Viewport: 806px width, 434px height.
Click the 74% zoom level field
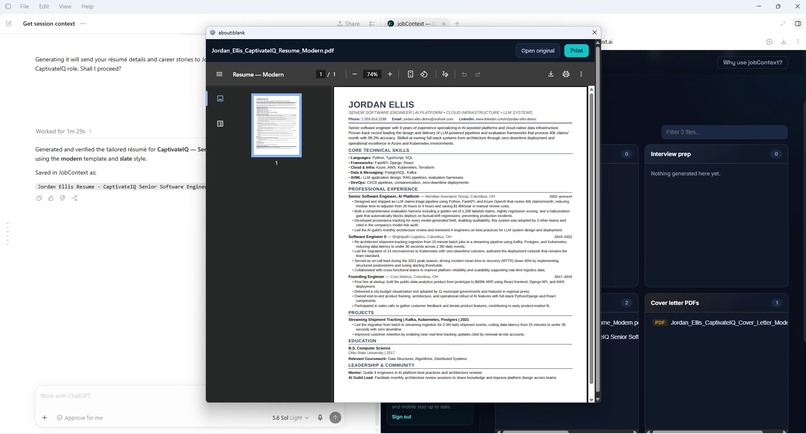(x=372, y=74)
